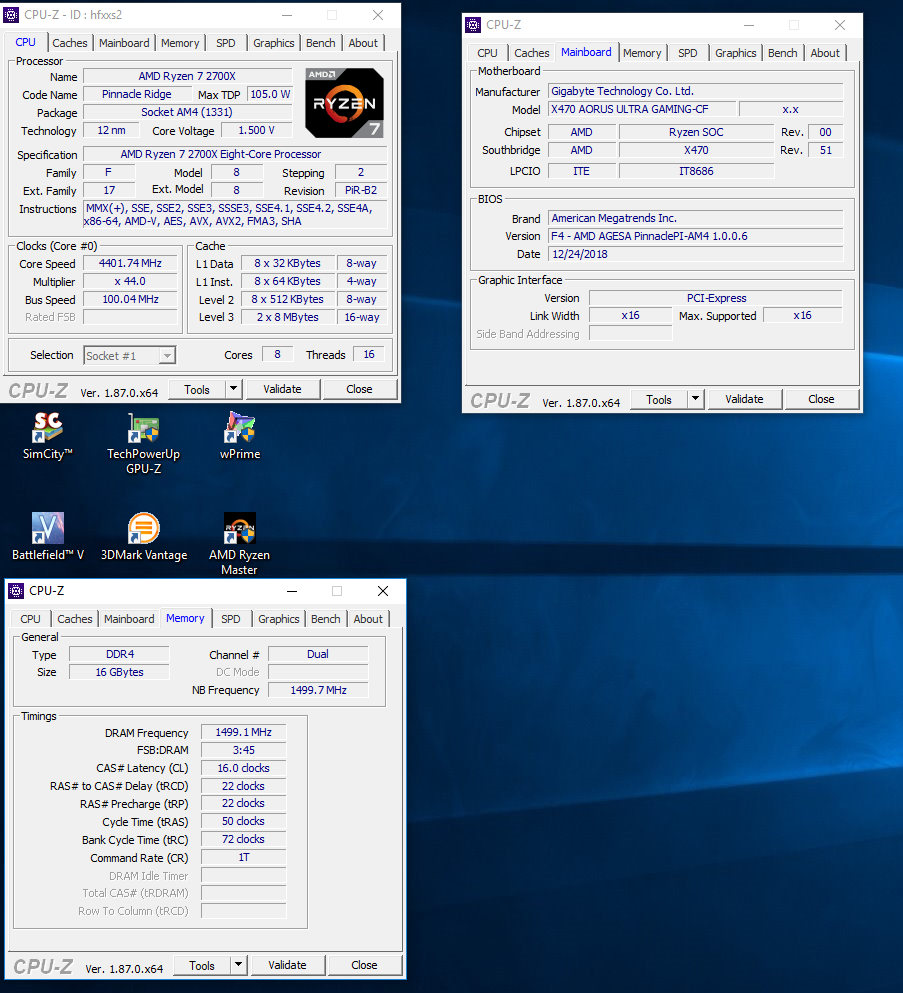The image size is (903, 993).
Task: Click CAS# Latency value 16.0 clocks
Action: click(x=244, y=768)
